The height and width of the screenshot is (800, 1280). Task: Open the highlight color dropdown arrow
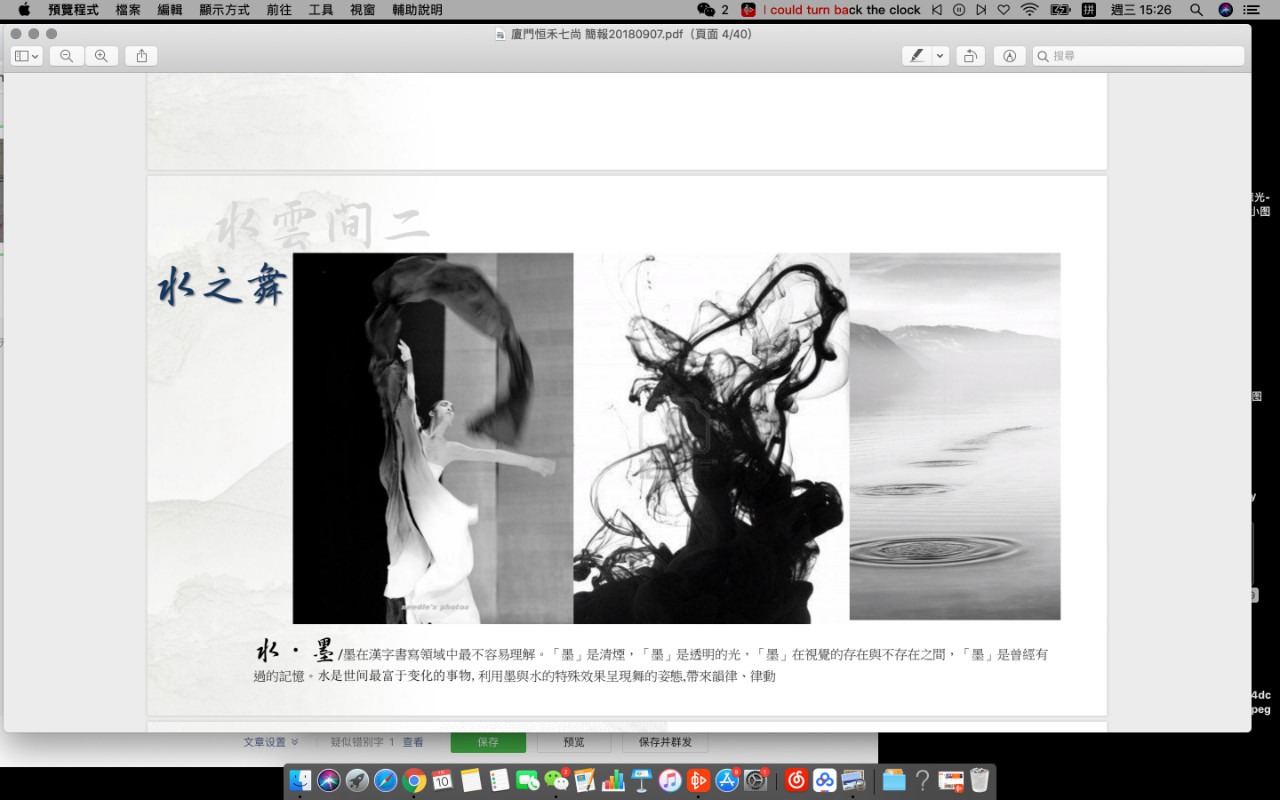click(x=940, y=56)
